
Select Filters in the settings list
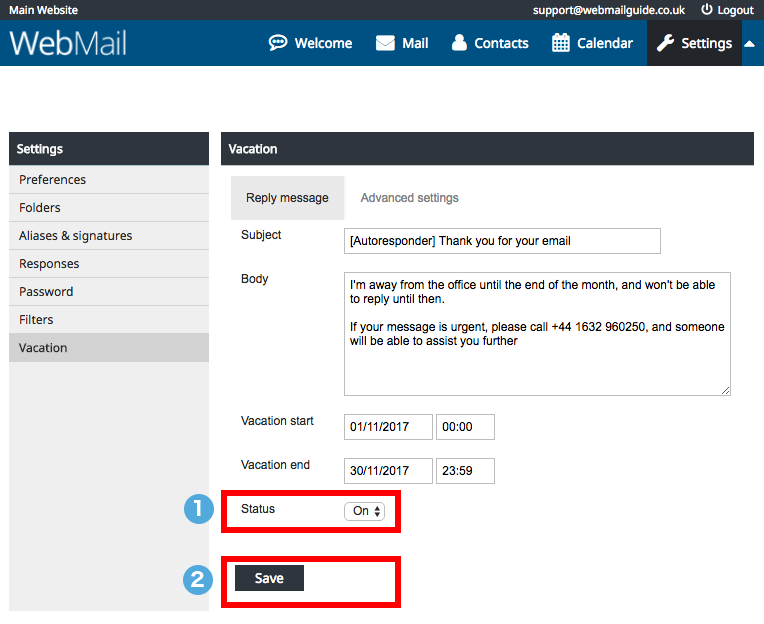pos(36,320)
